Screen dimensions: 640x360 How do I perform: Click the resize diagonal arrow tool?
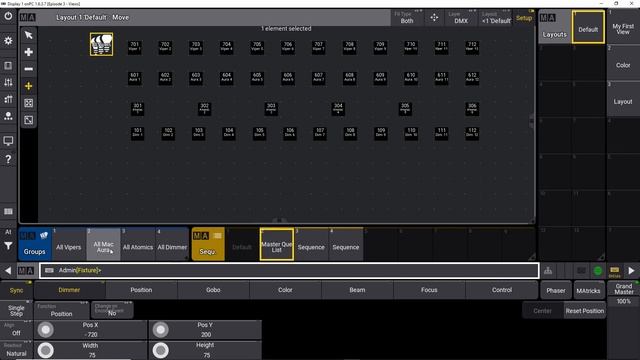click(29, 120)
